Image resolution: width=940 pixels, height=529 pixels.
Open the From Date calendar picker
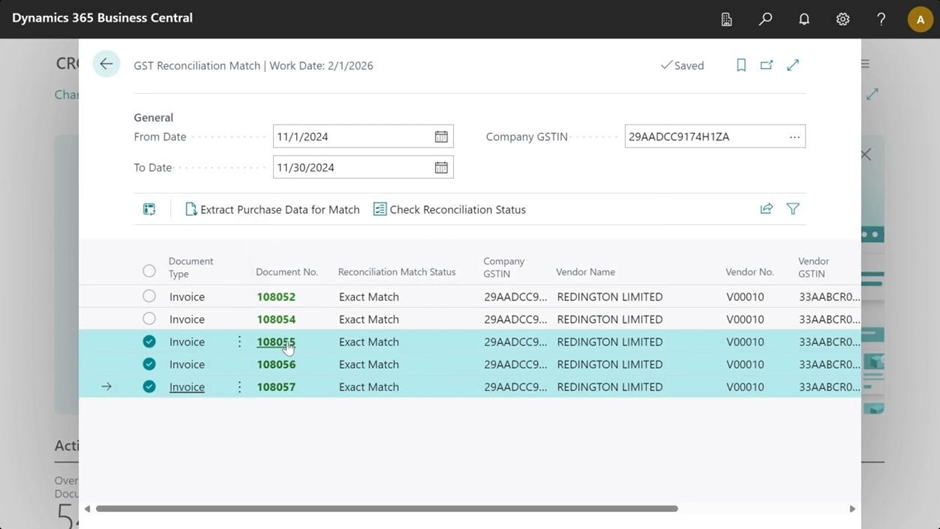pos(441,137)
